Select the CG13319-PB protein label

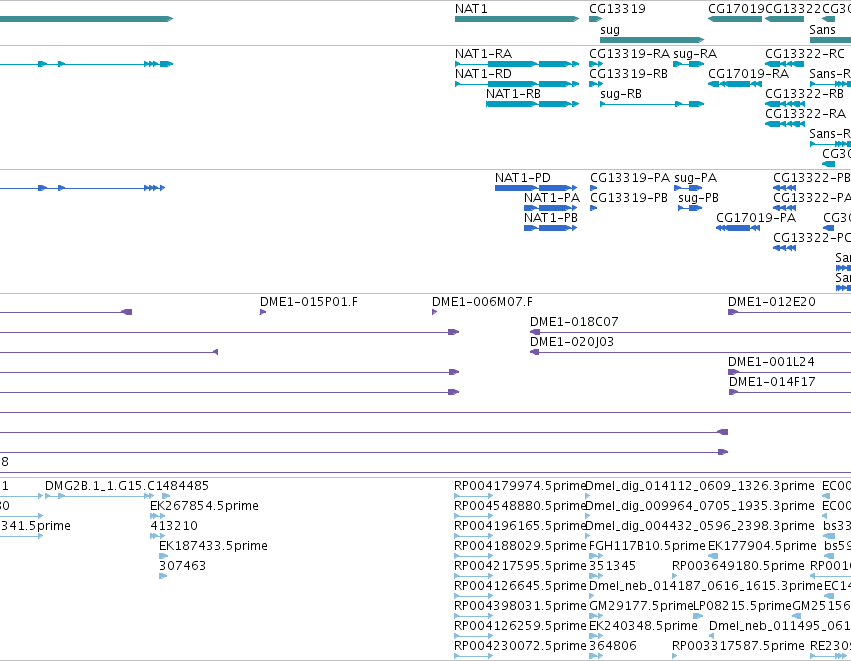[x=629, y=198]
